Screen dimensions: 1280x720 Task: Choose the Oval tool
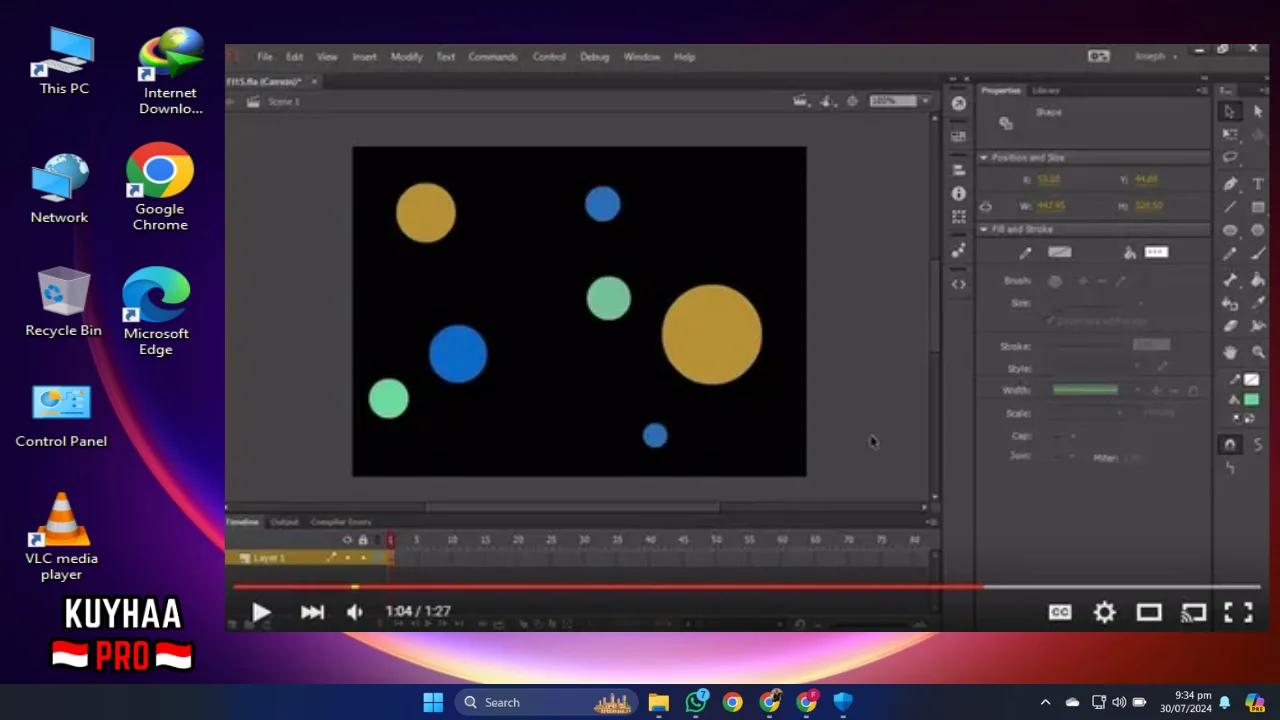(1230, 230)
